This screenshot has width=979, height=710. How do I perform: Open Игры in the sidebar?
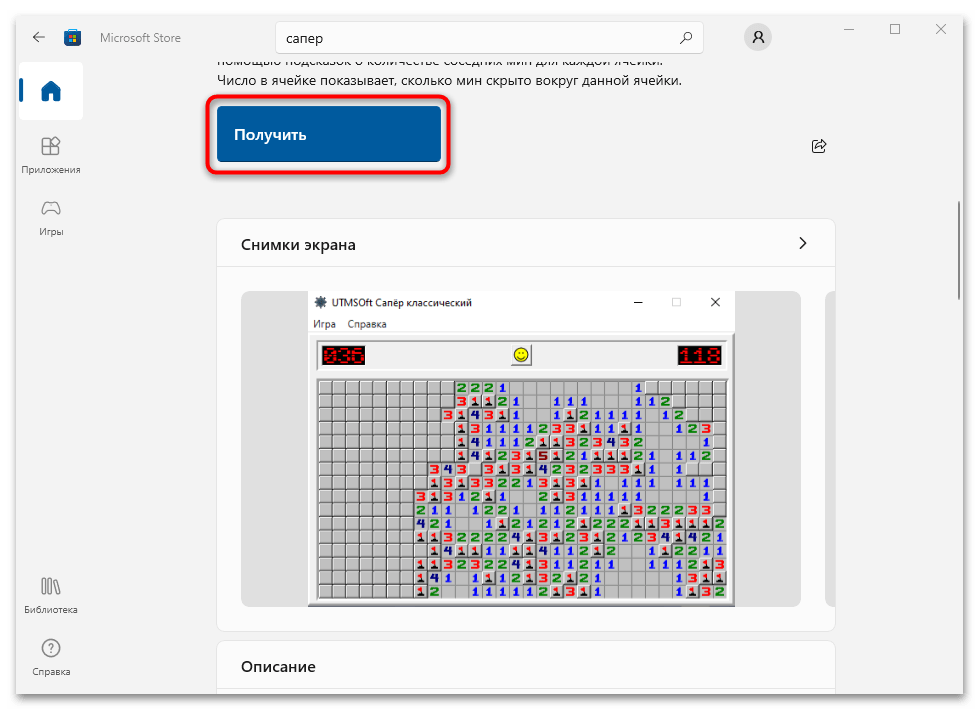click(x=51, y=218)
